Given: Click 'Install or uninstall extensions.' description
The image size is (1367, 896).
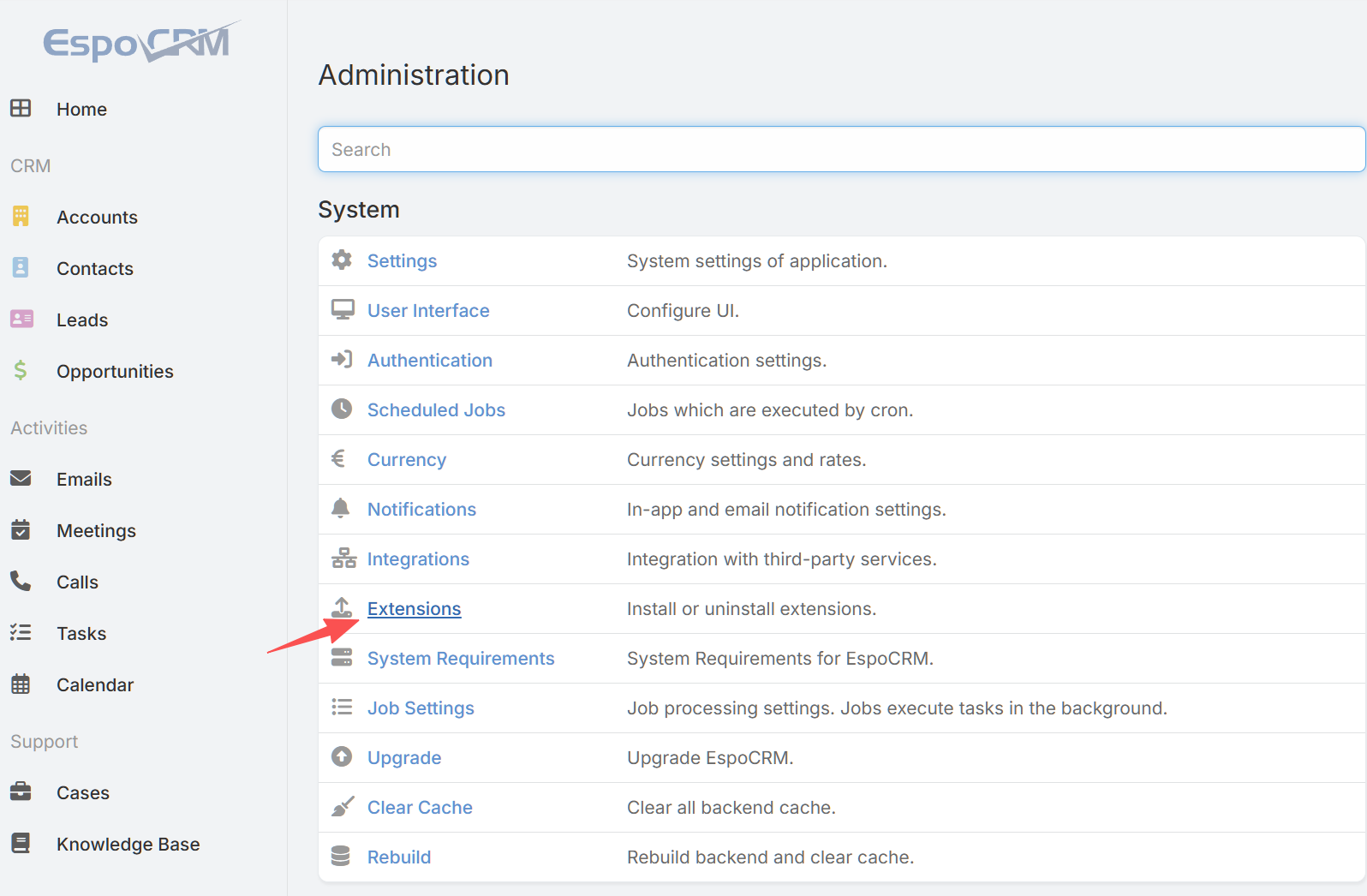Looking at the screenshot, I should click(x=751, y=608).
